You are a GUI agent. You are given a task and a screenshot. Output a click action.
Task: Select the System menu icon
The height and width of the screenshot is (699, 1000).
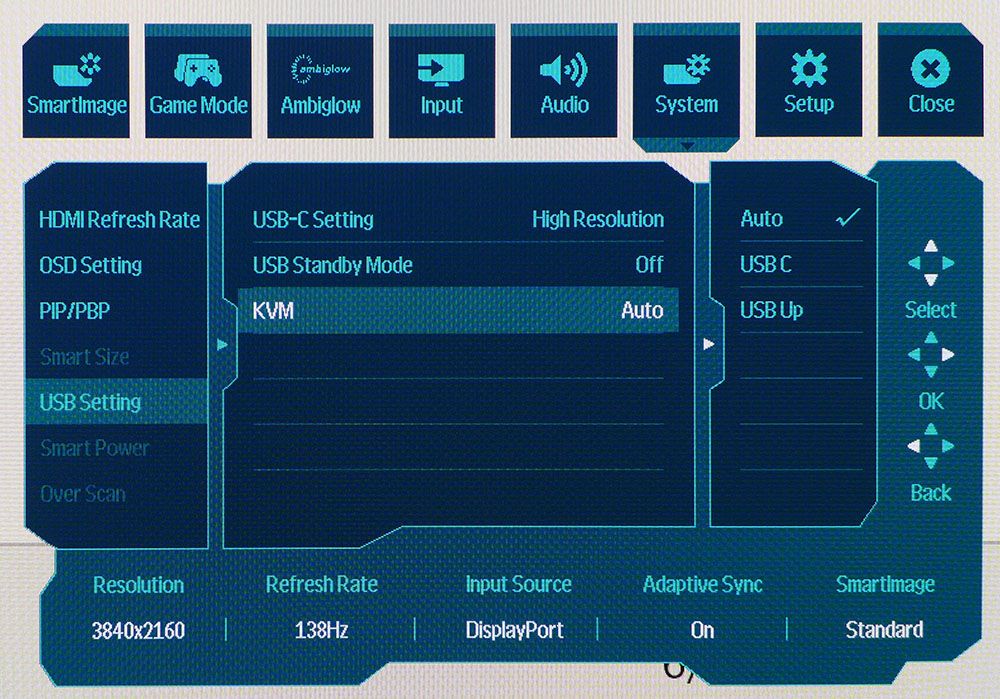[686, 69]
